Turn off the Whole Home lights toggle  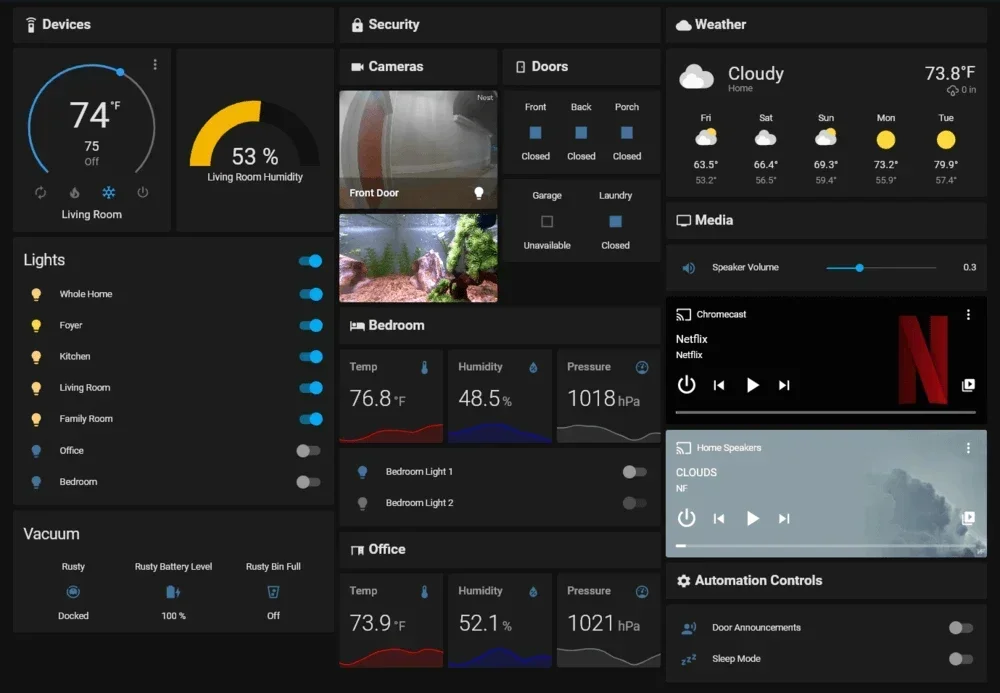click(x=310, y=294)
